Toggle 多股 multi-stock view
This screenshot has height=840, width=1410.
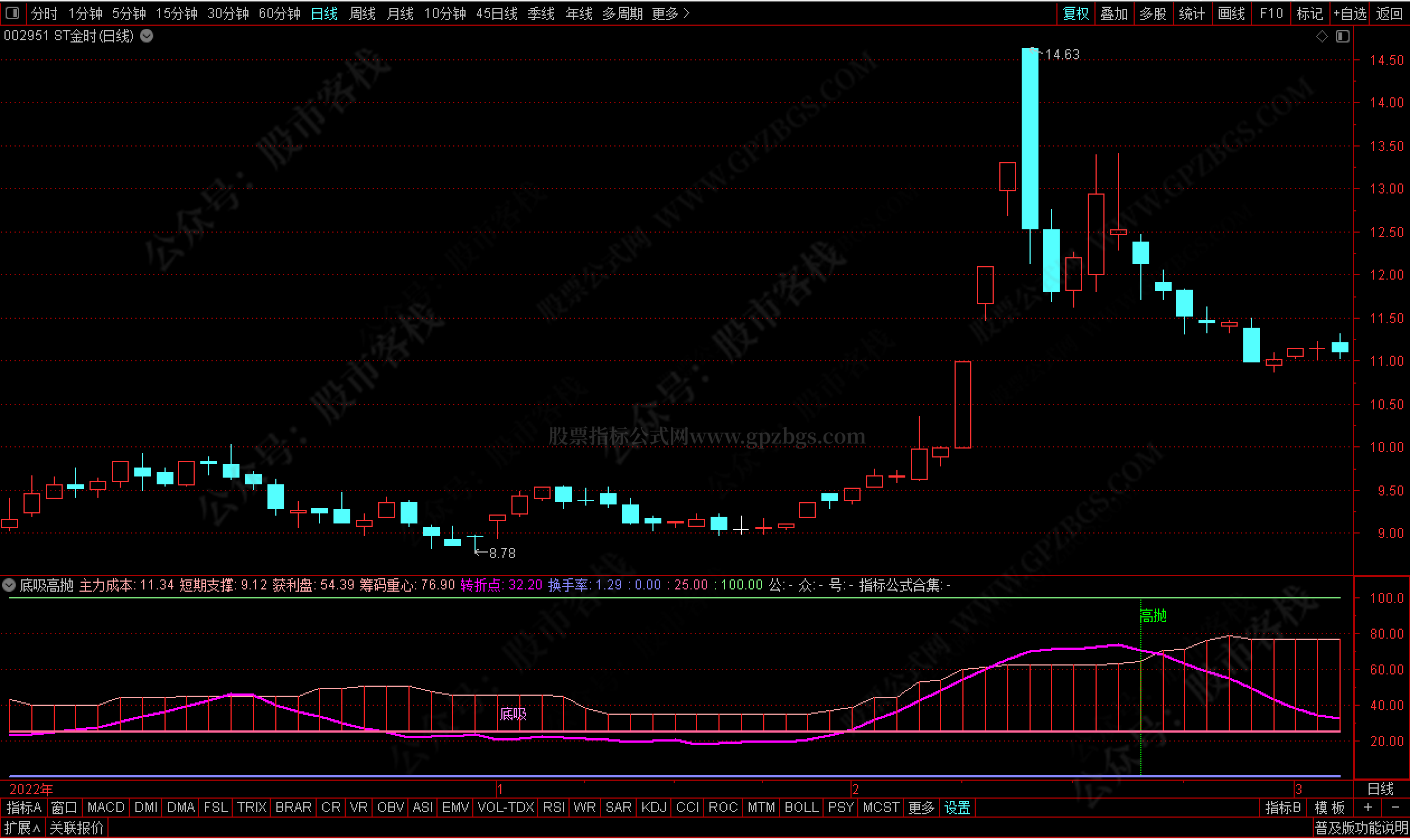[1153, 13]
